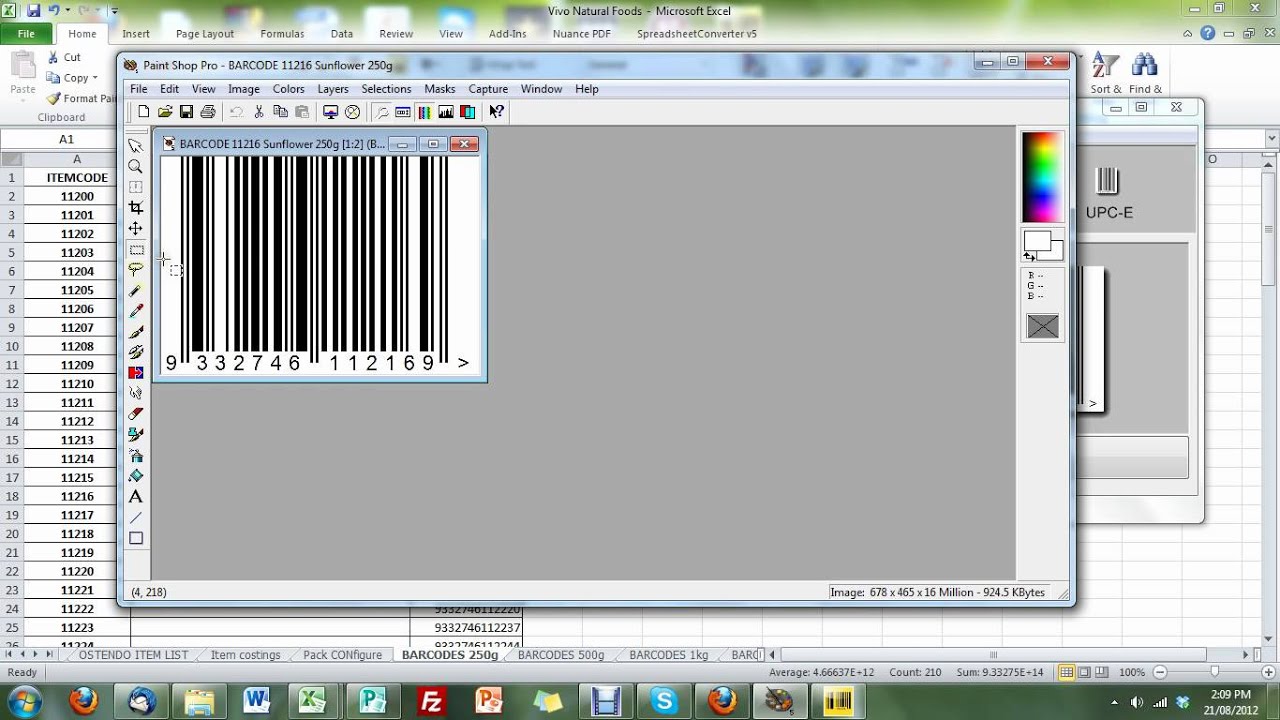1280x720 pixels.
Task: Select the Text tool
Action: [x=136, y=497]
